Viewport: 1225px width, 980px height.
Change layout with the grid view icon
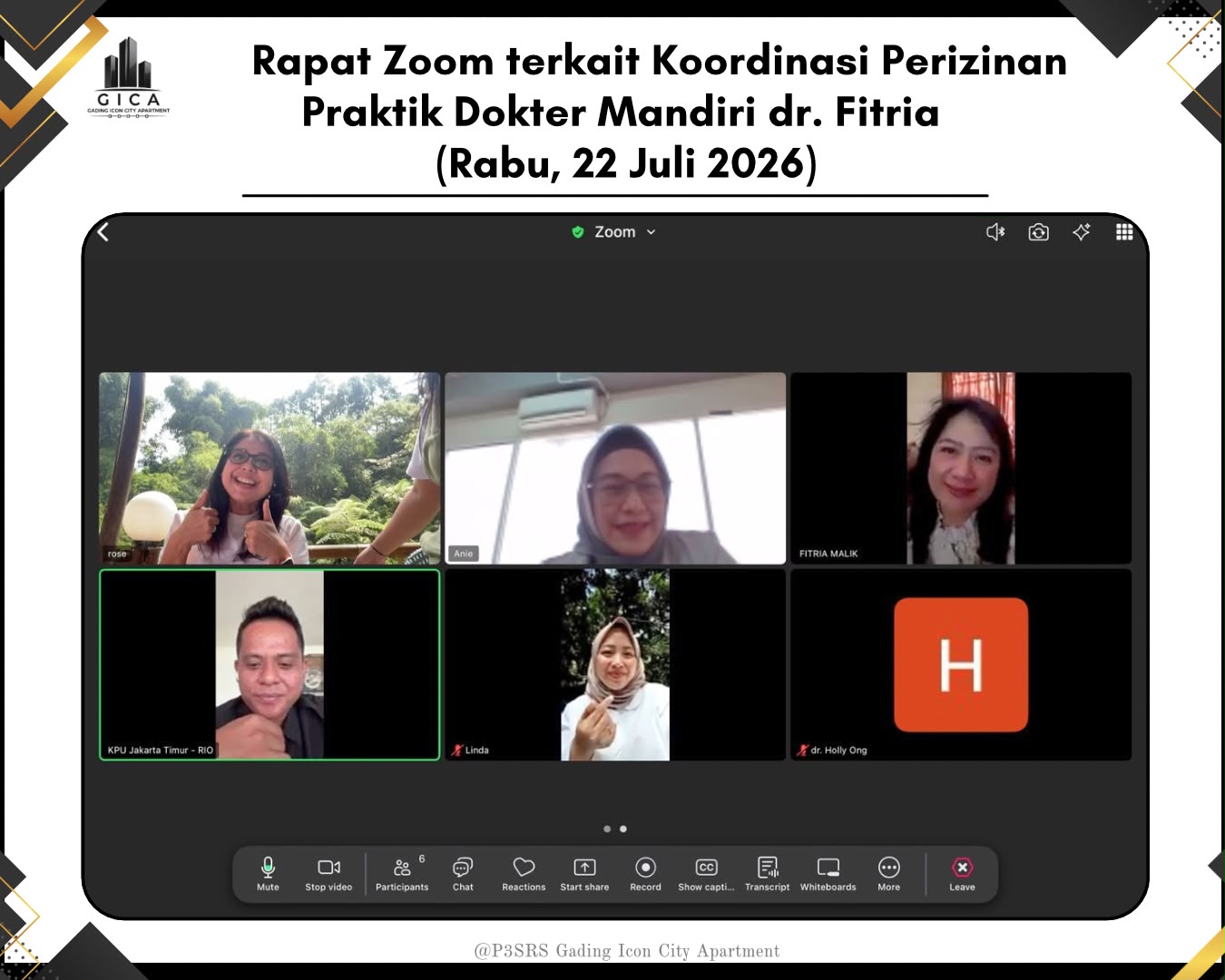coord(1124,232)
